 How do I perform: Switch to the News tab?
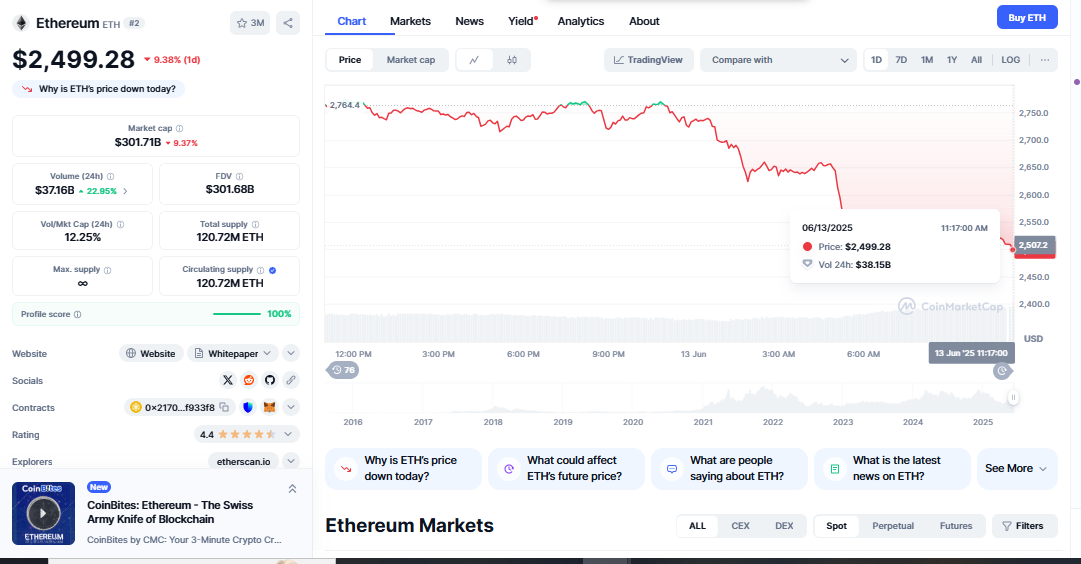click(x=469, y=21)
